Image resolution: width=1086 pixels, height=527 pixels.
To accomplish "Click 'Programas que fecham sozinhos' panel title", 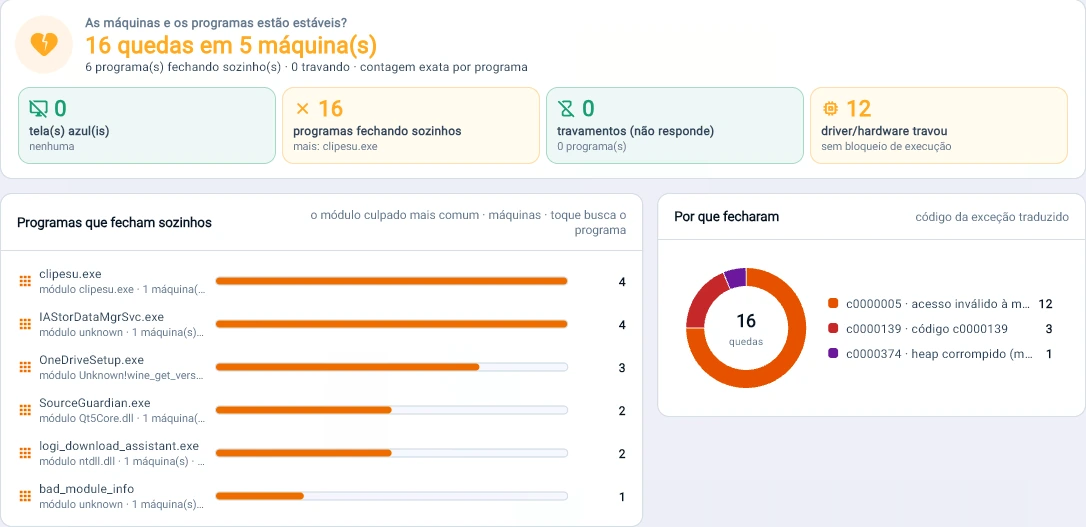I will pos(114,223).
